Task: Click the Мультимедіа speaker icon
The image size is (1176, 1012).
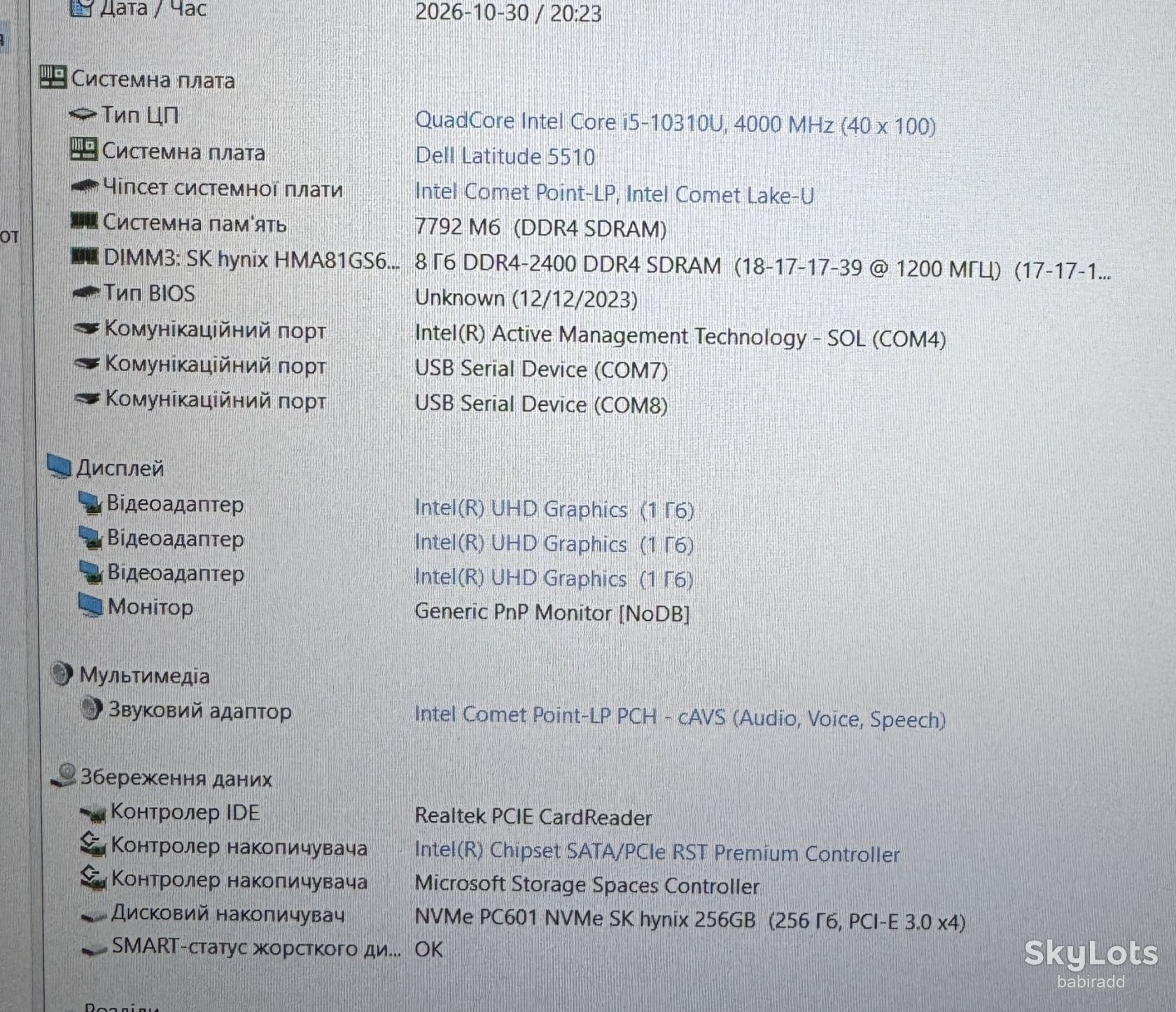Action: click(63, 674)
